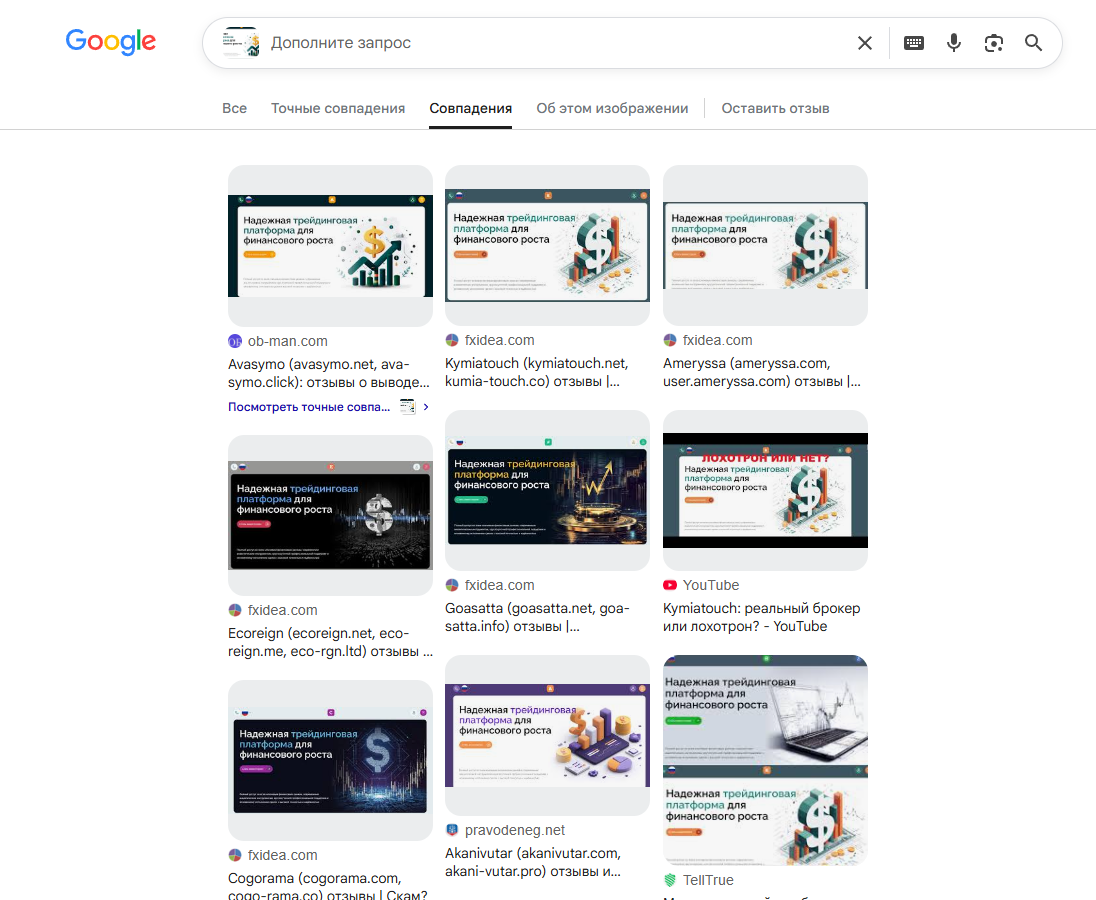The height and width of the screenshot is (900, 1096).
Task: Click chevron next to 'Посмотреть точные совпа...'
Action: [426, 407]
